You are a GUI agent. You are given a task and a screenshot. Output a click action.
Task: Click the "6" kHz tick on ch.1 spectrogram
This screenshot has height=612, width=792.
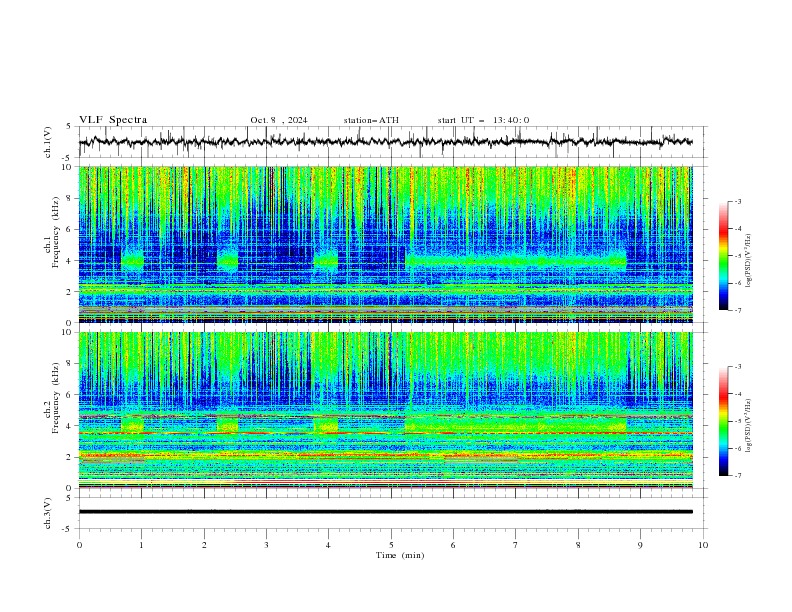point(70,230)
